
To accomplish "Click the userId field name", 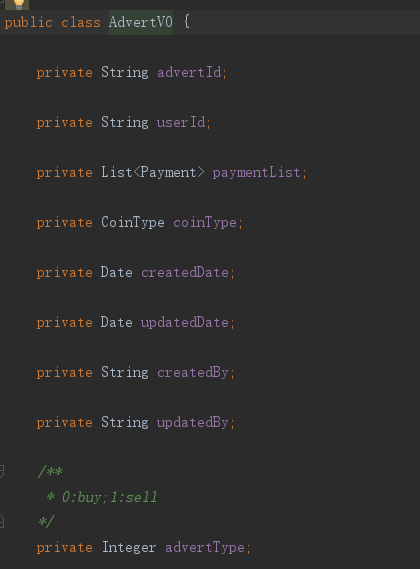I will 181,122.
